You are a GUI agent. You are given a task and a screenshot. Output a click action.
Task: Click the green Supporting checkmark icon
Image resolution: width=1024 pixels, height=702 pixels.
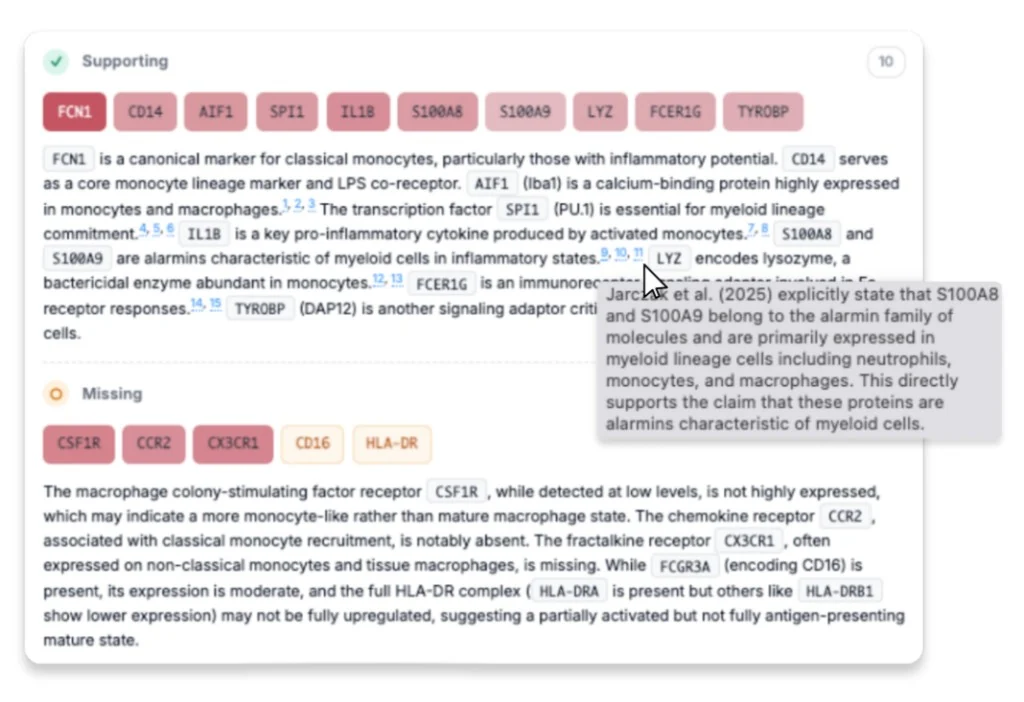(x=57, y=61)
